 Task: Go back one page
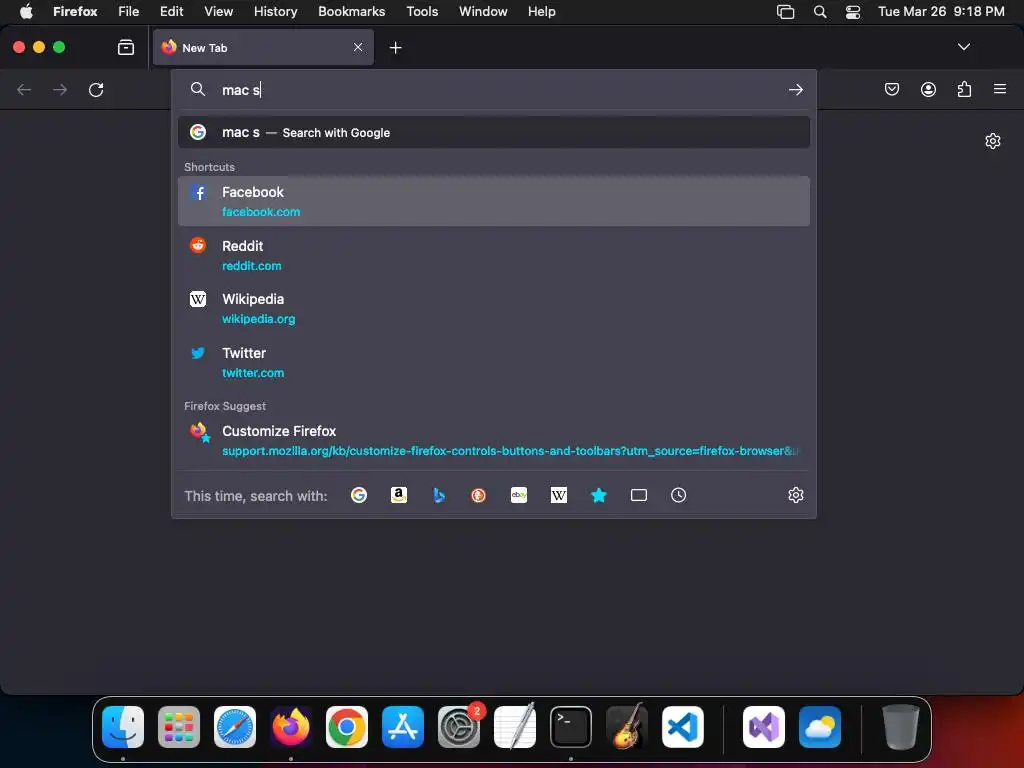(24, 89)
